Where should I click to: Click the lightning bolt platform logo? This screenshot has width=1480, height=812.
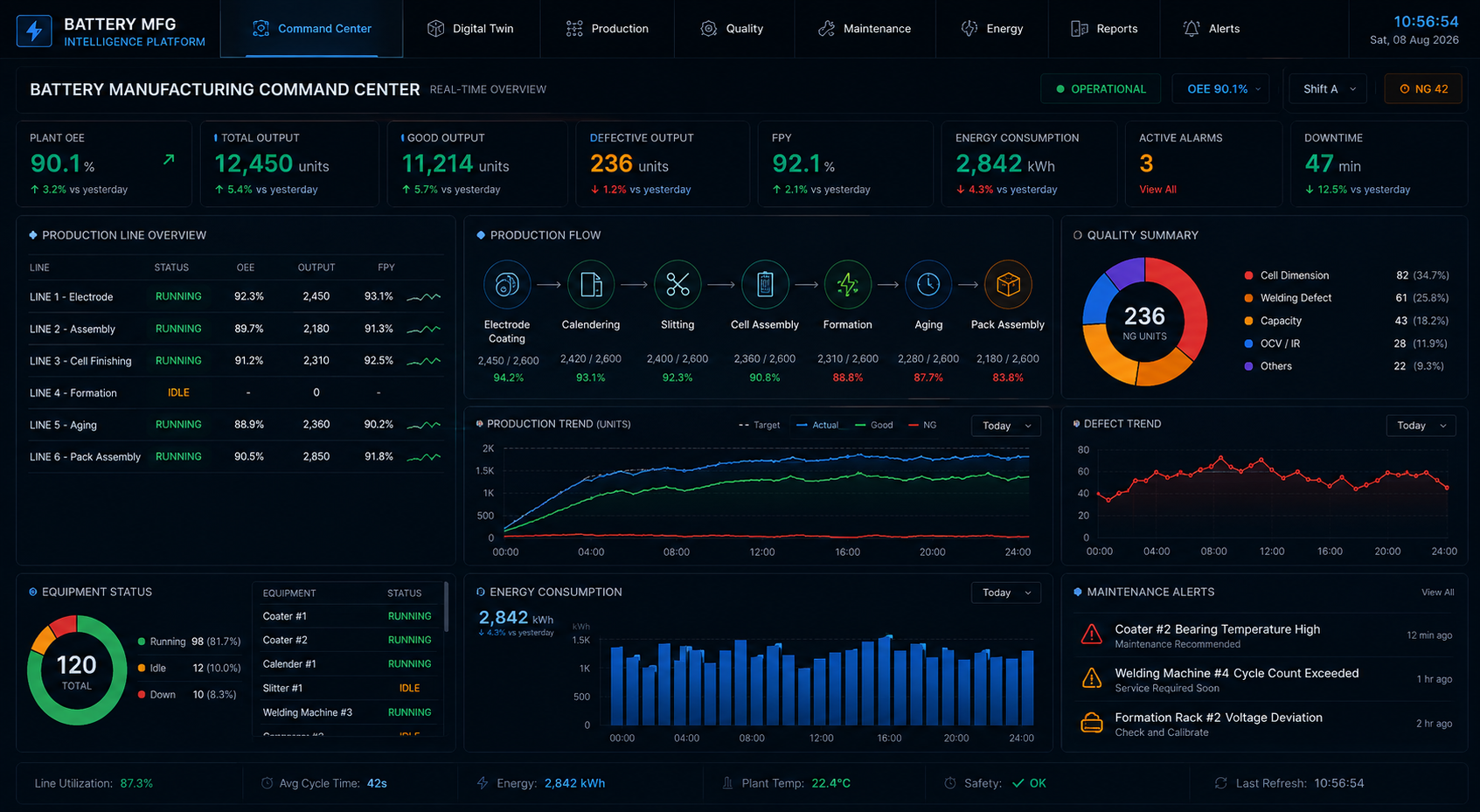point(34,31)
